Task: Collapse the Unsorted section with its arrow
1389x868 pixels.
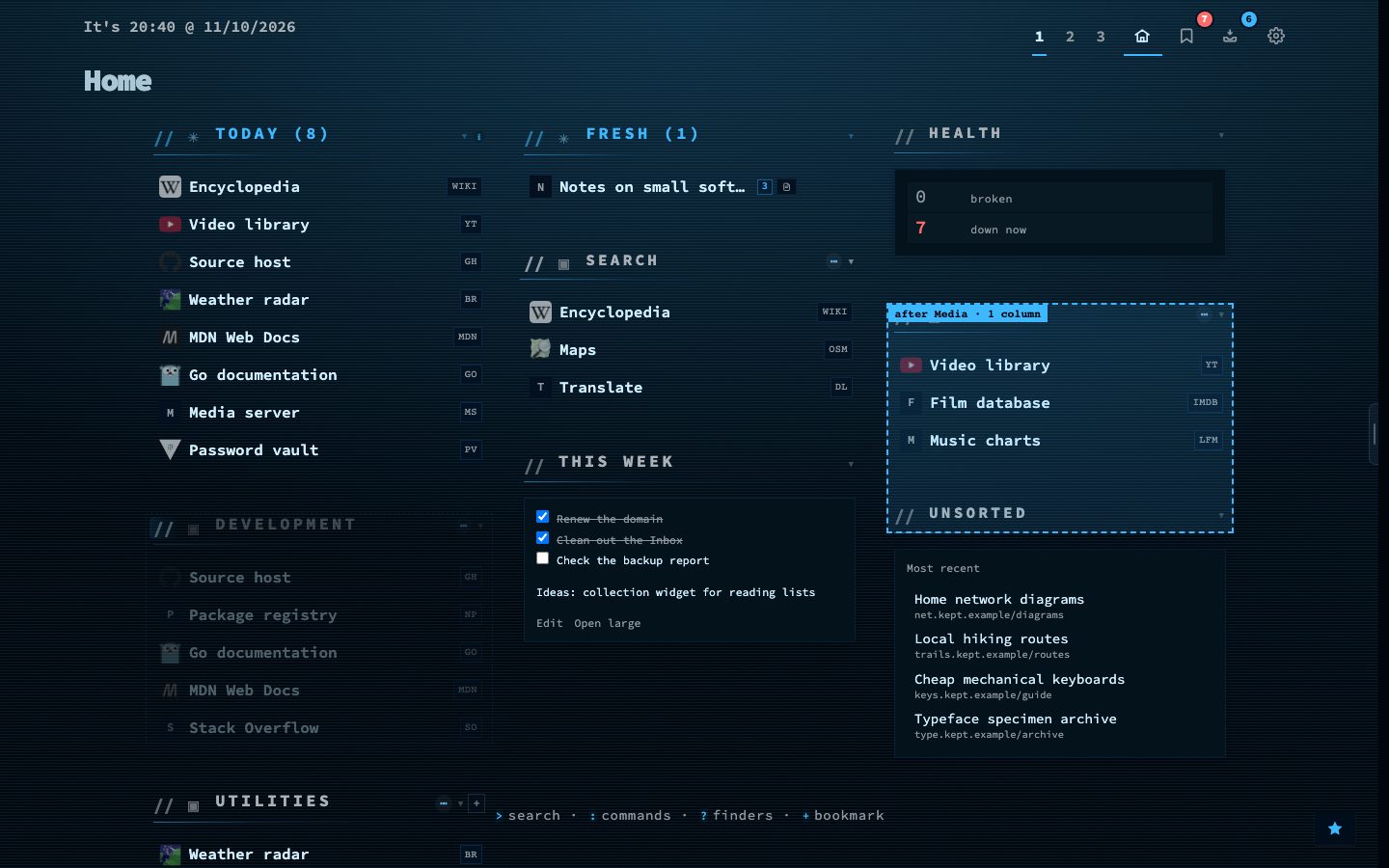Action: pos(1221,515)
